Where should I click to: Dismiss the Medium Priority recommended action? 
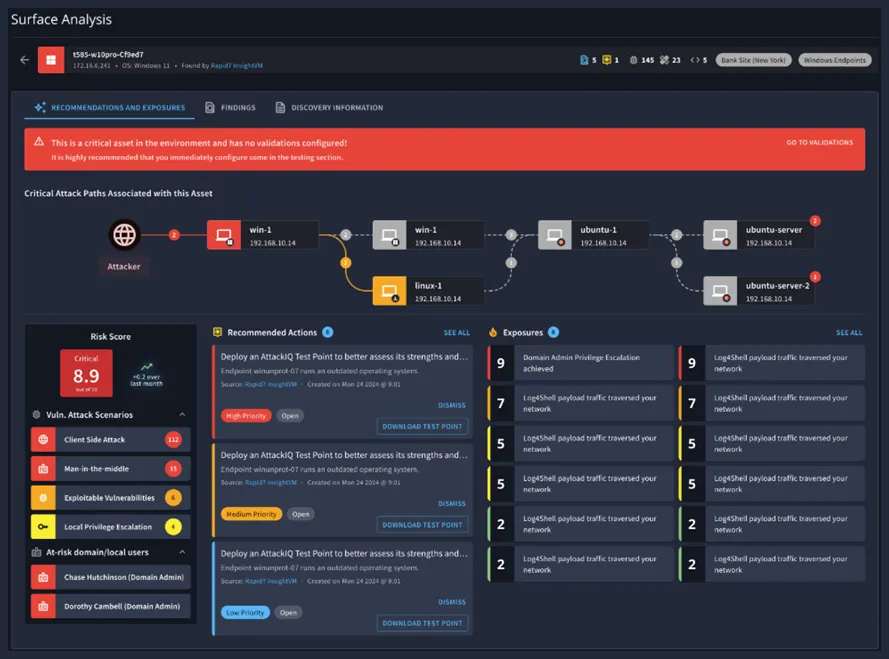click(452, 504)
